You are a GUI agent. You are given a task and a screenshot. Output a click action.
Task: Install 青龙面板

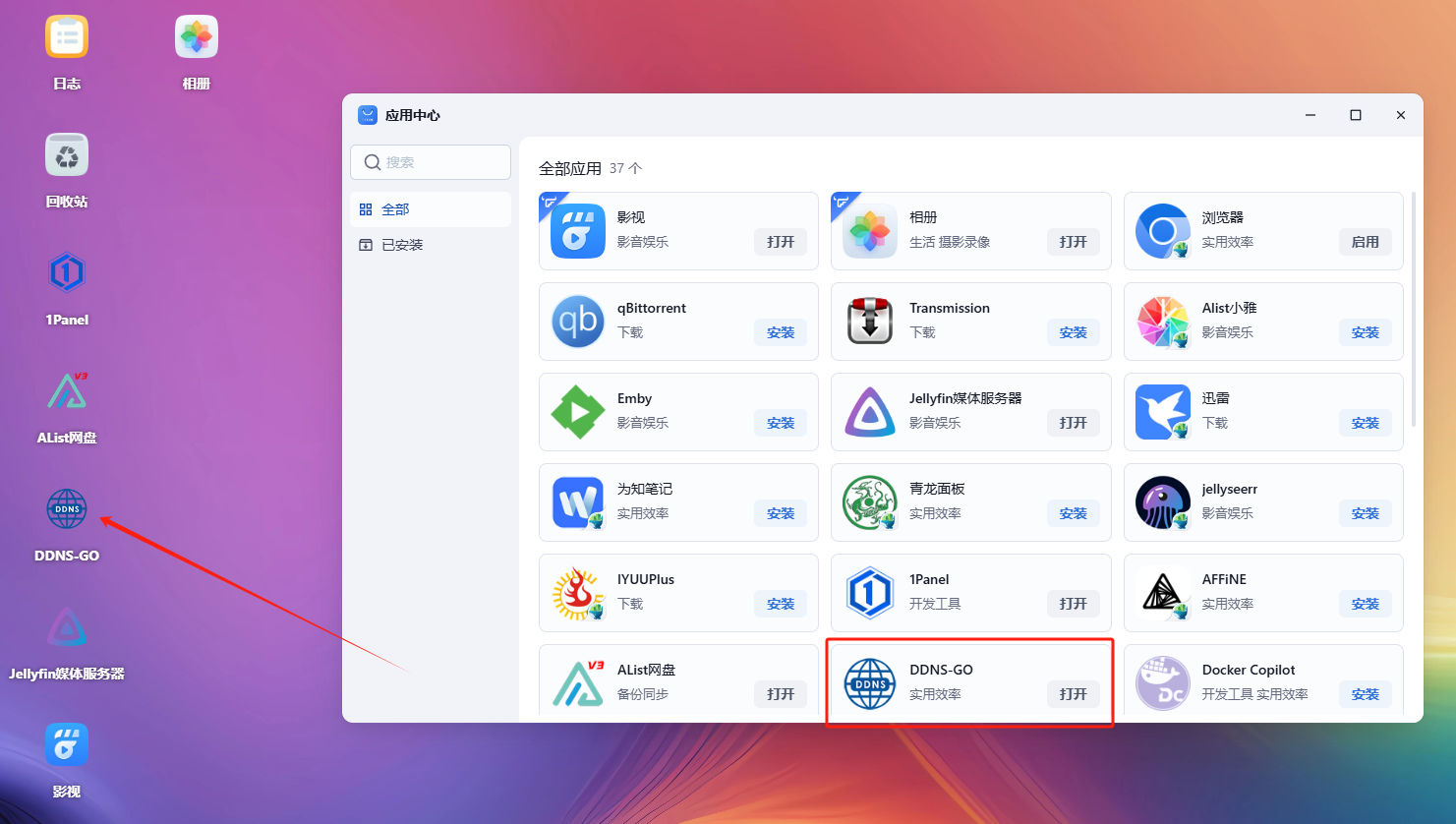[x=1073, y=513]
